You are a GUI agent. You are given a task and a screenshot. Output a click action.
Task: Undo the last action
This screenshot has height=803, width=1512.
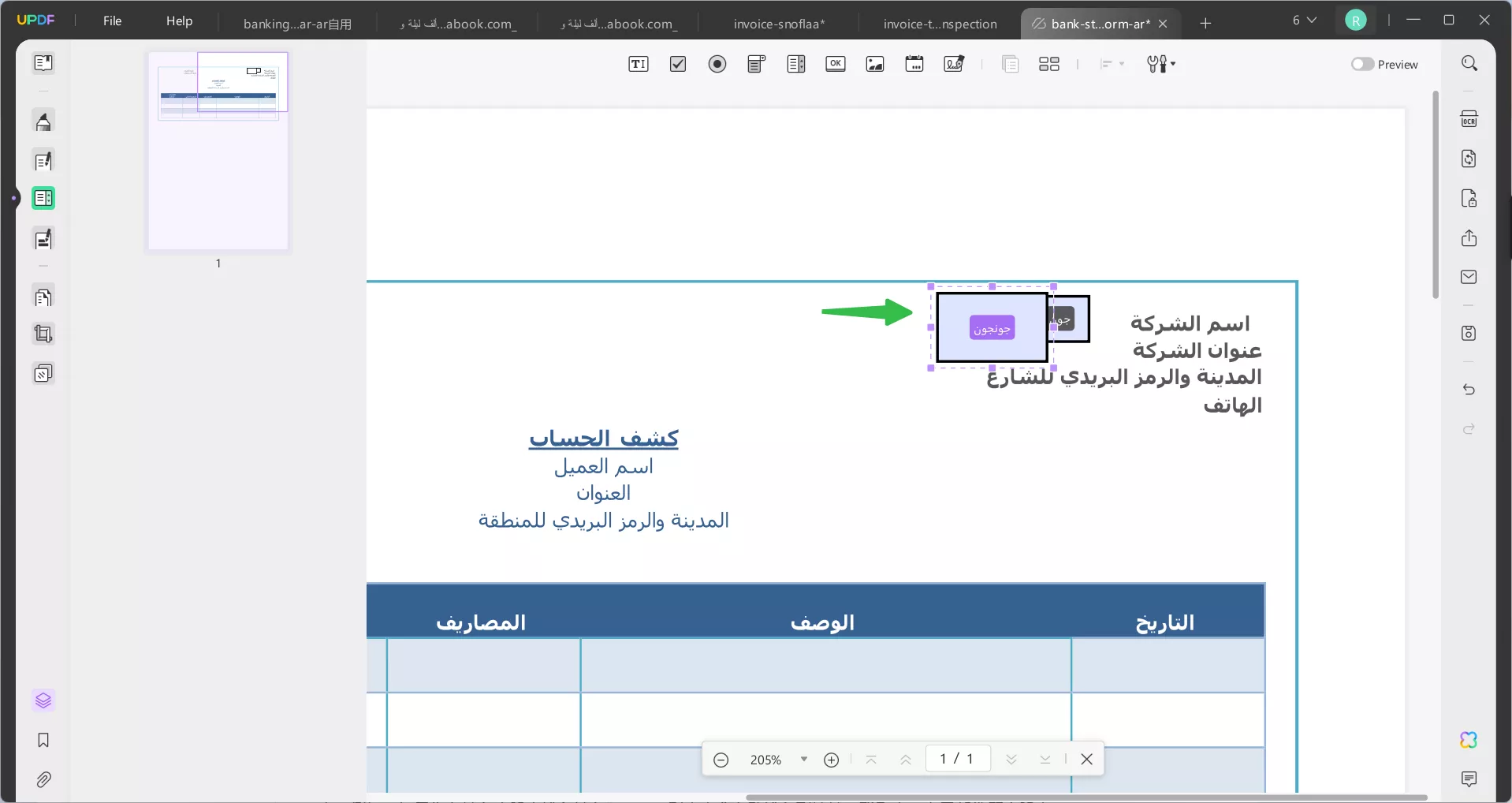[x=1469, y=390]
